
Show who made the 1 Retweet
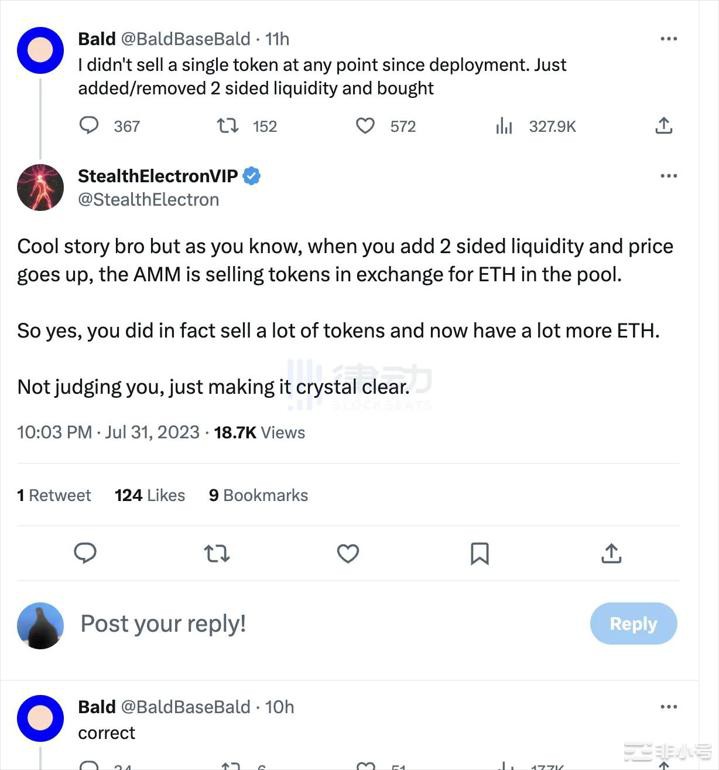tap(54, 495)
